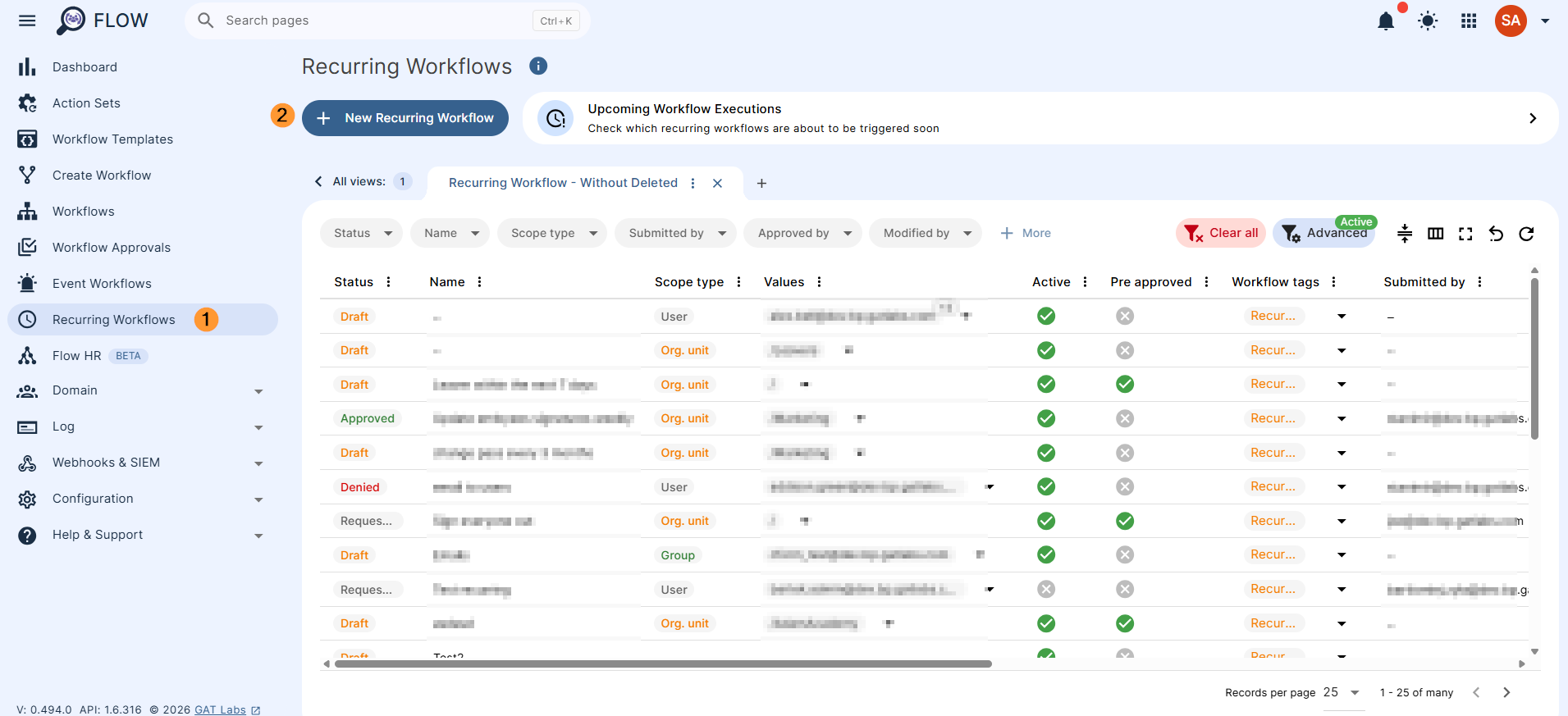Viewport: 1568px width, 716px height.
Task: Open Scope type column options menu
Action: (738, 282)
